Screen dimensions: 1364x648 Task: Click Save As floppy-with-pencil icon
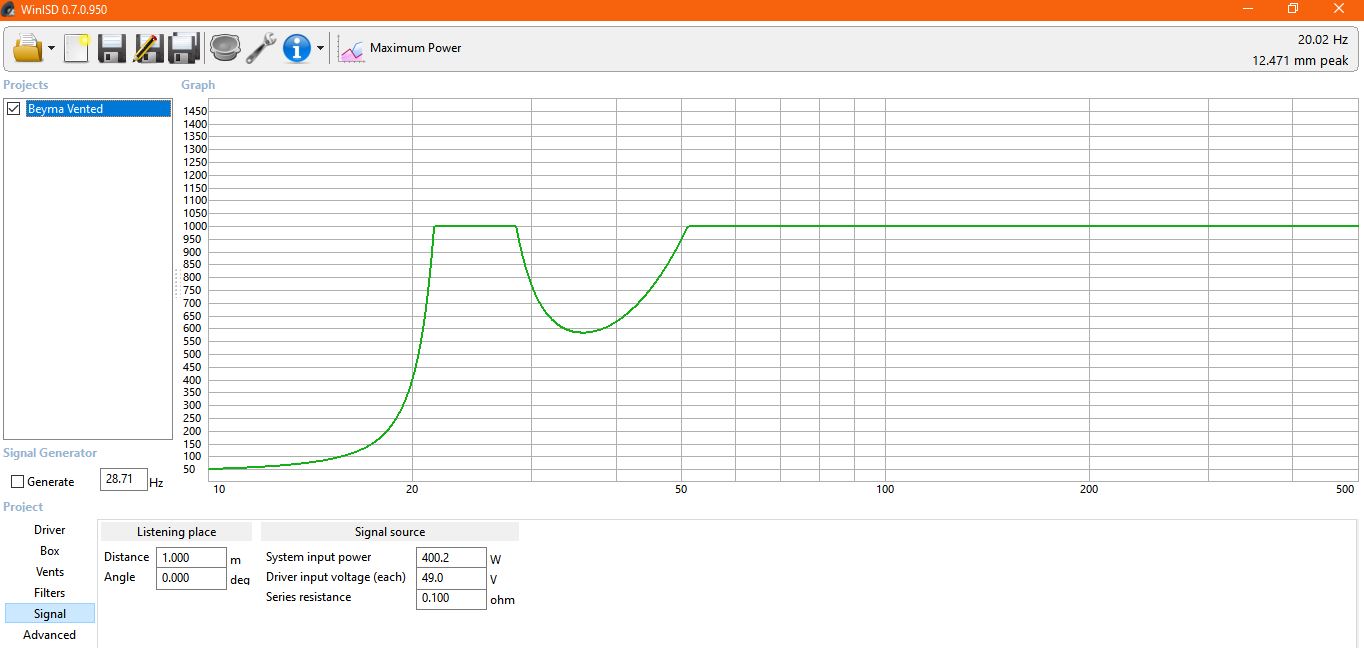click(x=147, y=47)
